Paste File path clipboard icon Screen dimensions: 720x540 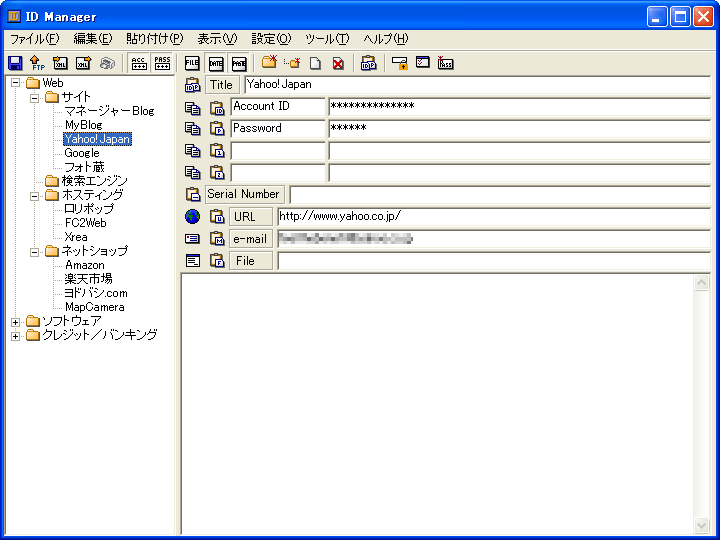(x=217, y=261)
